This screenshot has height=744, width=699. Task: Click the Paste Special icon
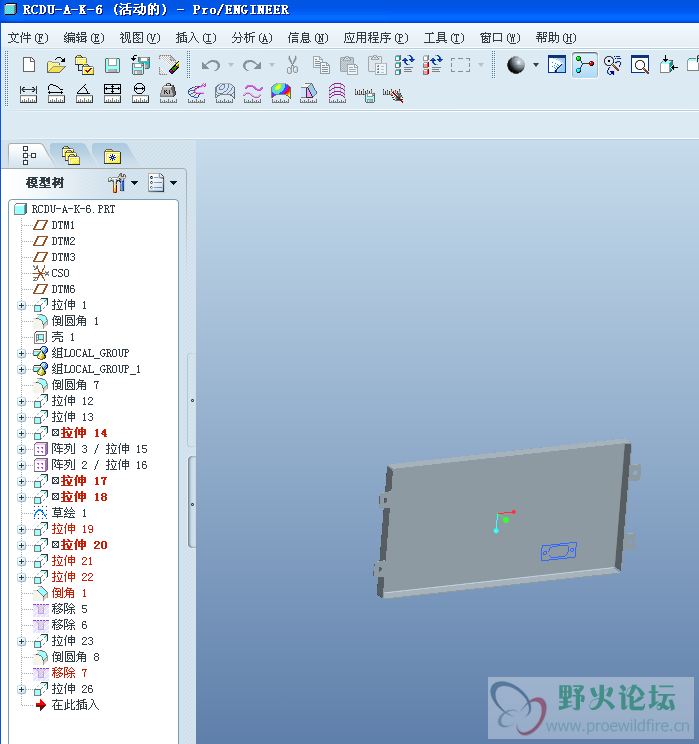click(x=377, y=65)
